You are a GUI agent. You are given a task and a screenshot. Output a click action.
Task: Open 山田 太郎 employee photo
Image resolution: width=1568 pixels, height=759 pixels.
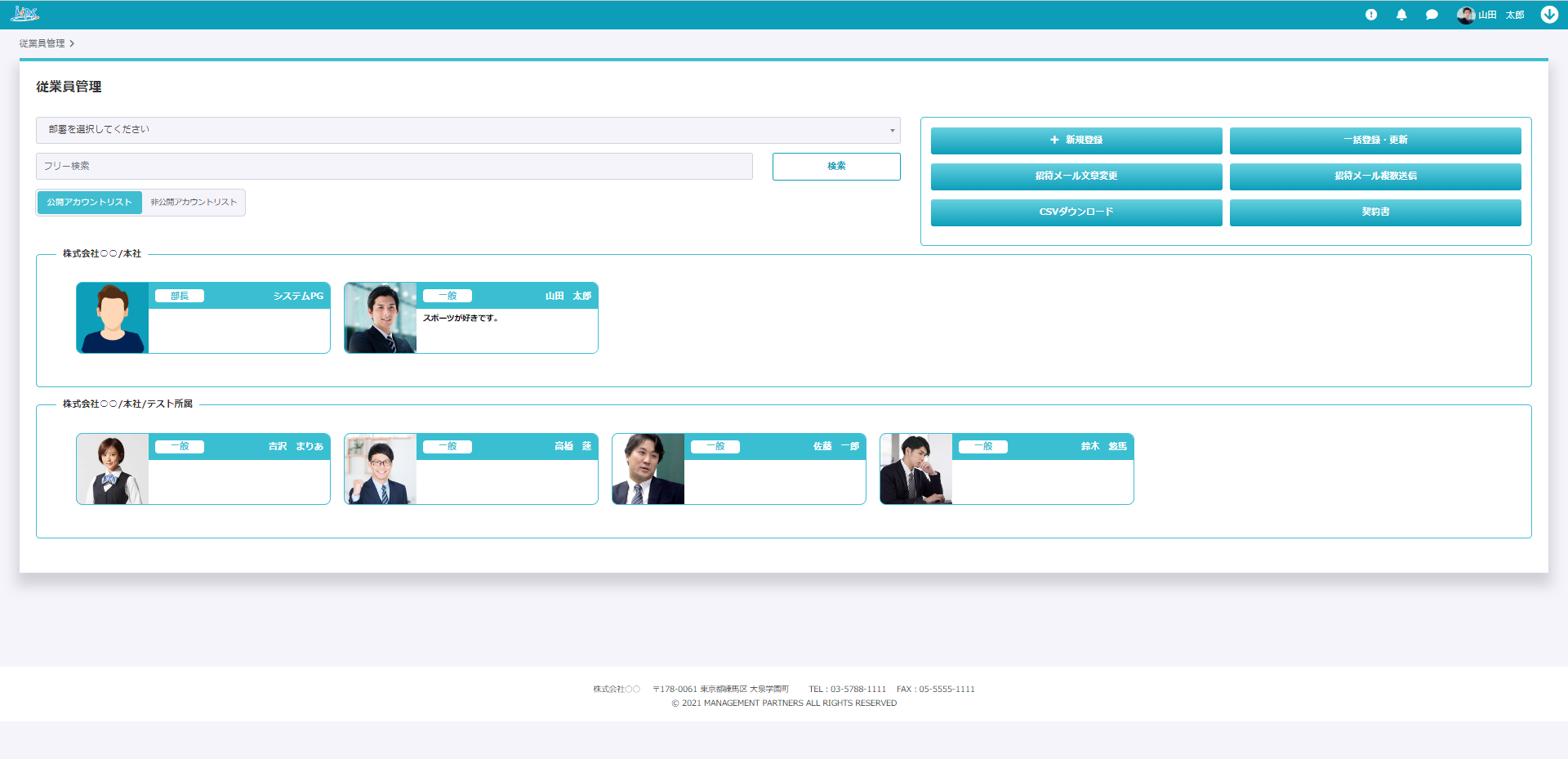coord(381,318)
